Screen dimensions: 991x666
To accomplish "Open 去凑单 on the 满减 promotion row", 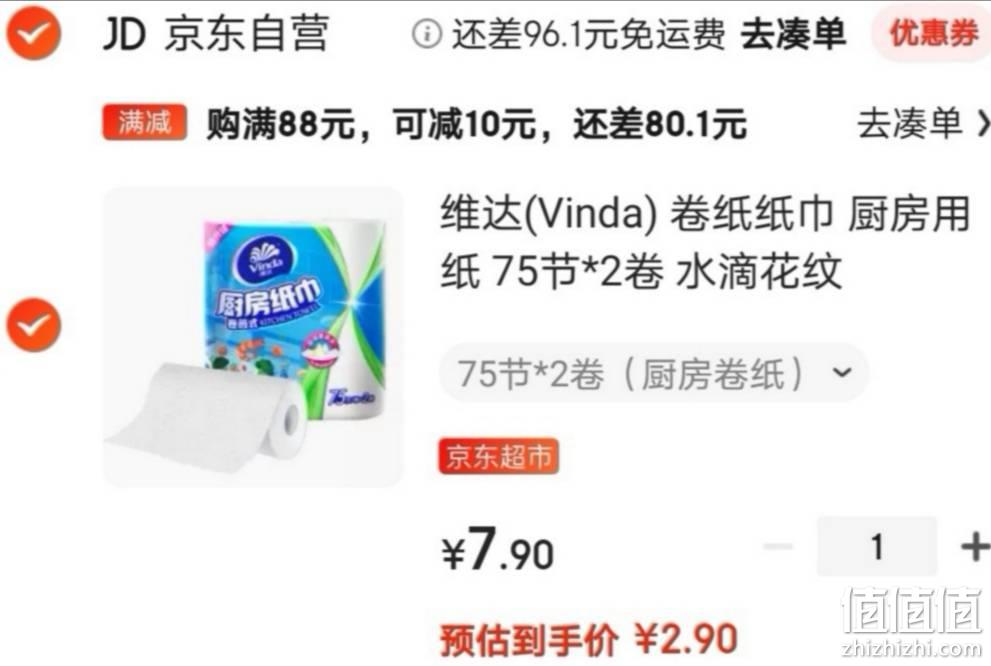I will point(909,123).
